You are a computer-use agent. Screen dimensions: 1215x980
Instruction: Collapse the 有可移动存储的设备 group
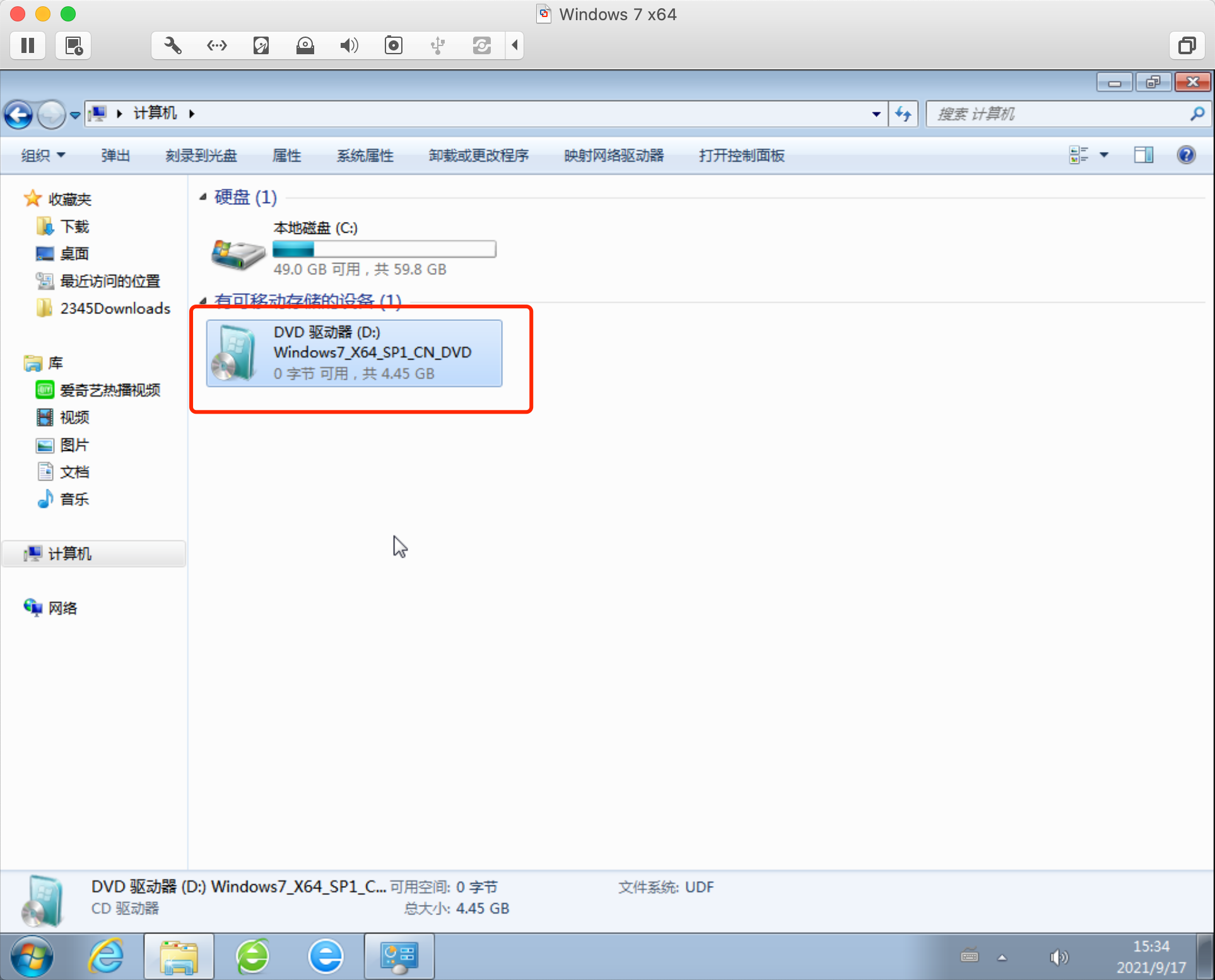point(203,300)
